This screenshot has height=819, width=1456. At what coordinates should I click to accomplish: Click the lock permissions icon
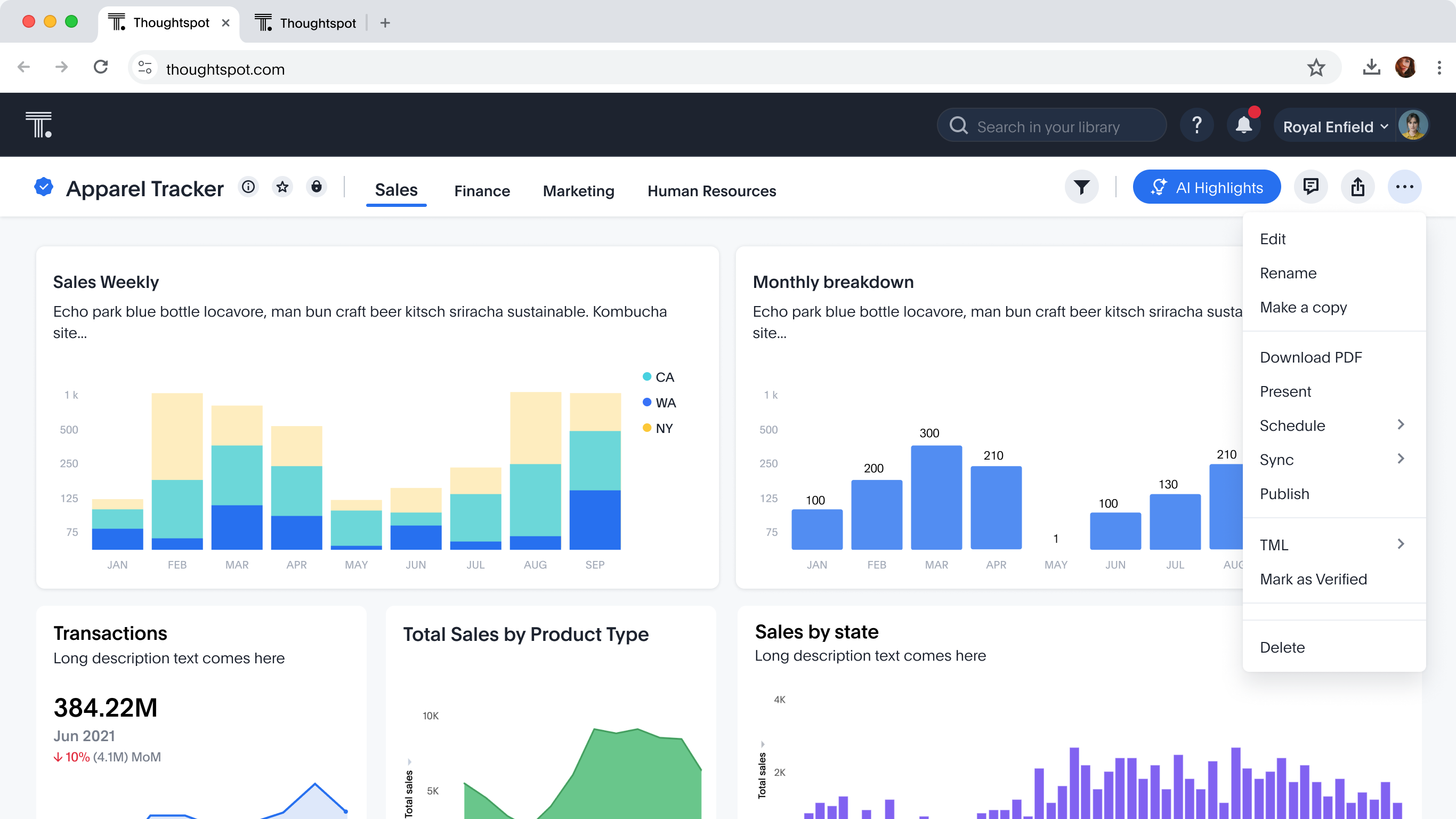pos(317,187)
